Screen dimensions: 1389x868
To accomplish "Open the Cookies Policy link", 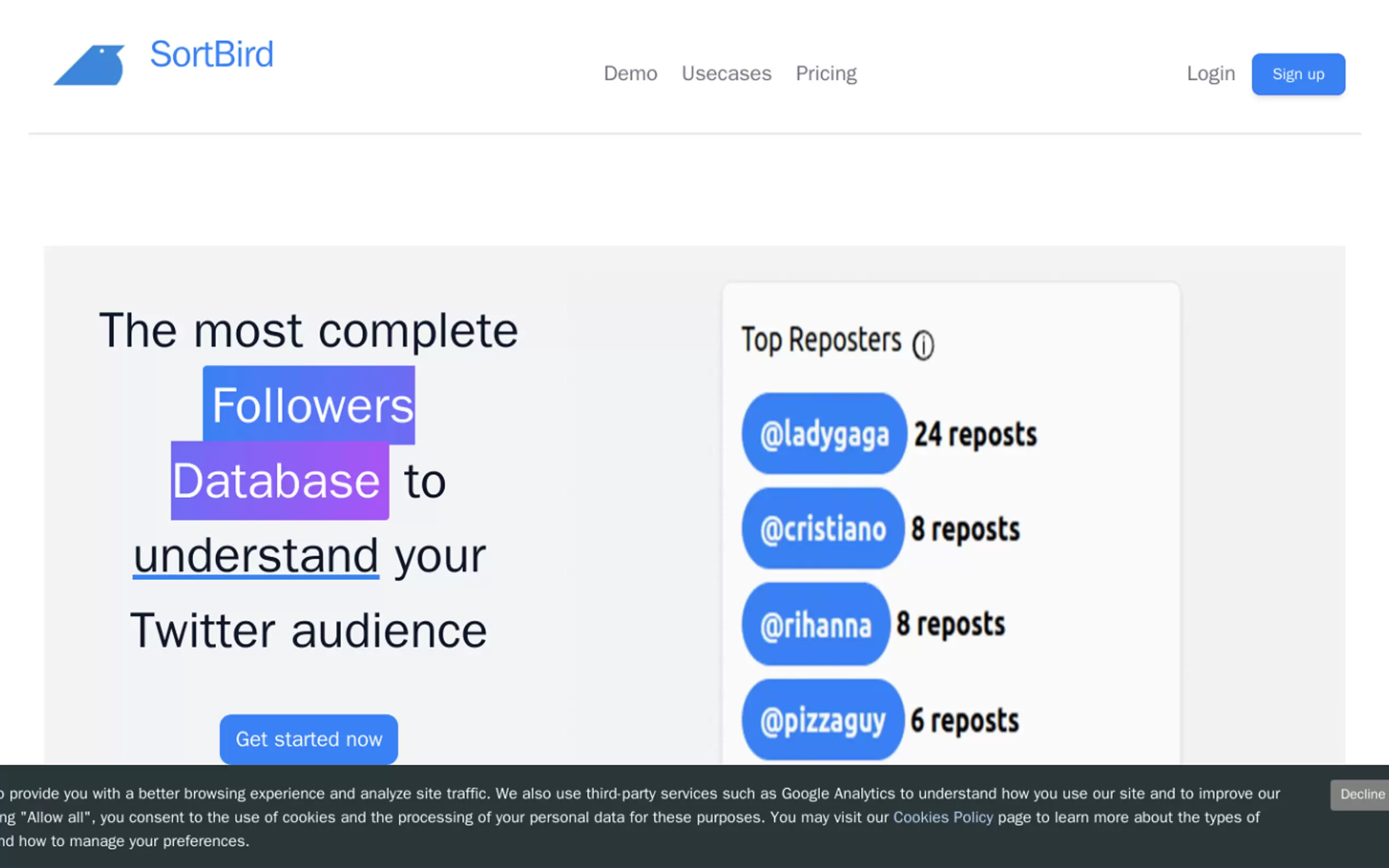I will pos(942,818).
